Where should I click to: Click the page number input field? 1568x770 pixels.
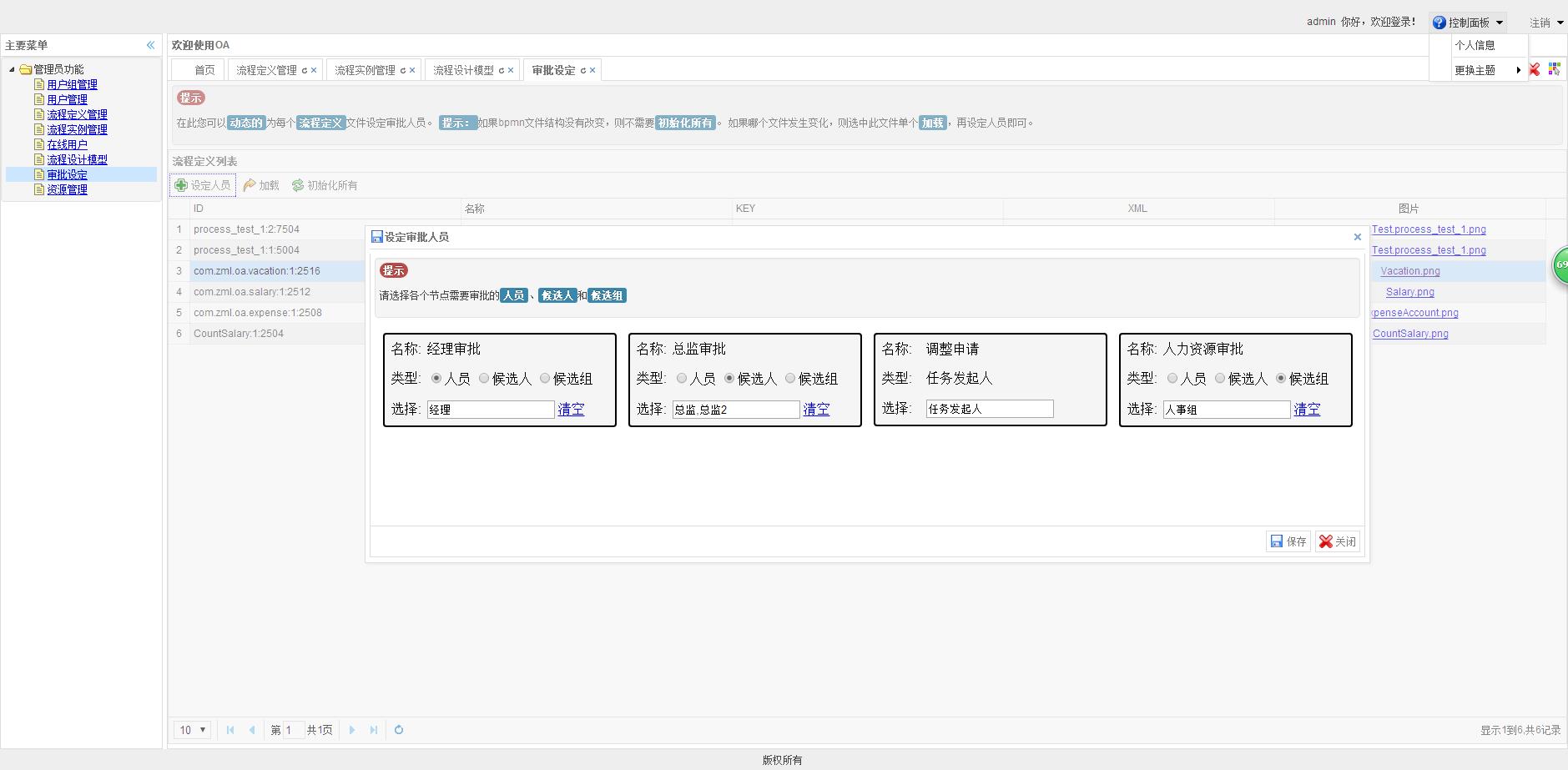pyautogui.click(x=292, y=730)
